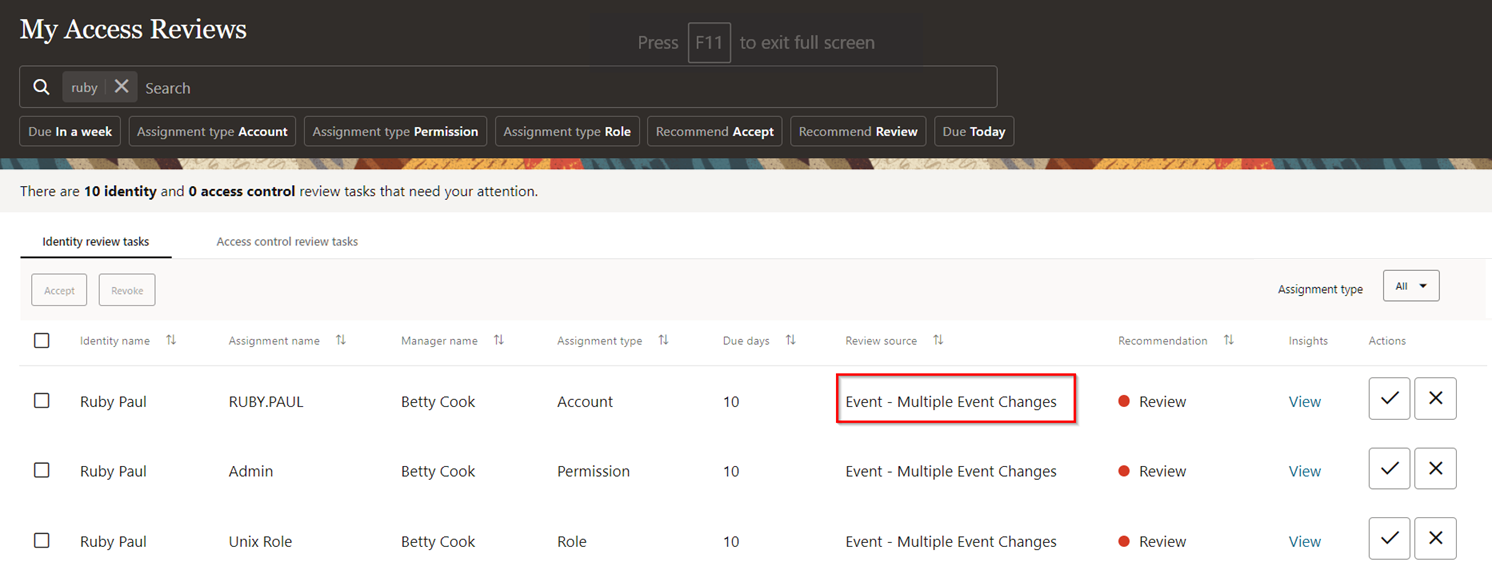Click the Insights column header
The image size is (1492, 564).
(x=1308, y=341)
